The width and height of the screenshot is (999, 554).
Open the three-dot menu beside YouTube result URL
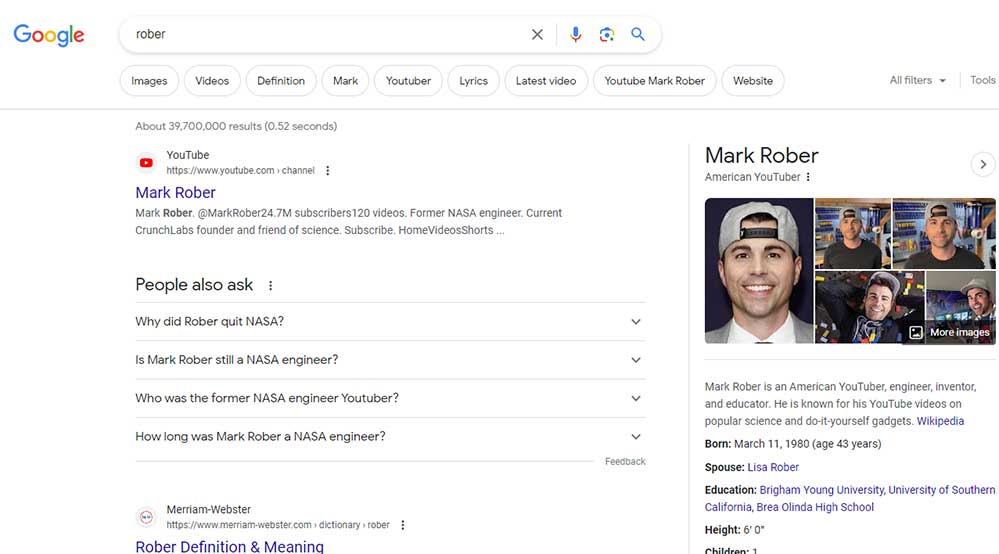coord(327,171)
